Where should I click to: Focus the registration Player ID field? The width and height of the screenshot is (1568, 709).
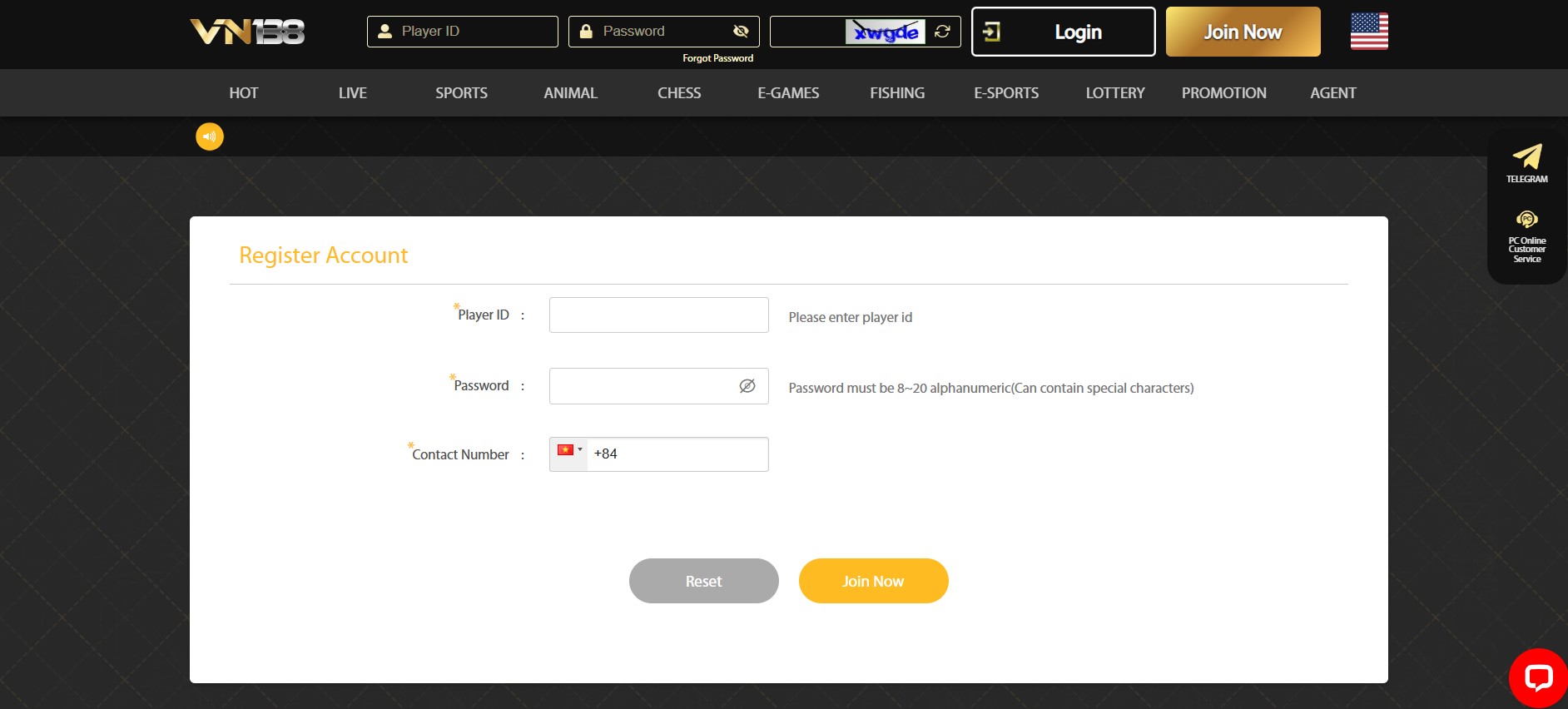click(x=658, y=315)
